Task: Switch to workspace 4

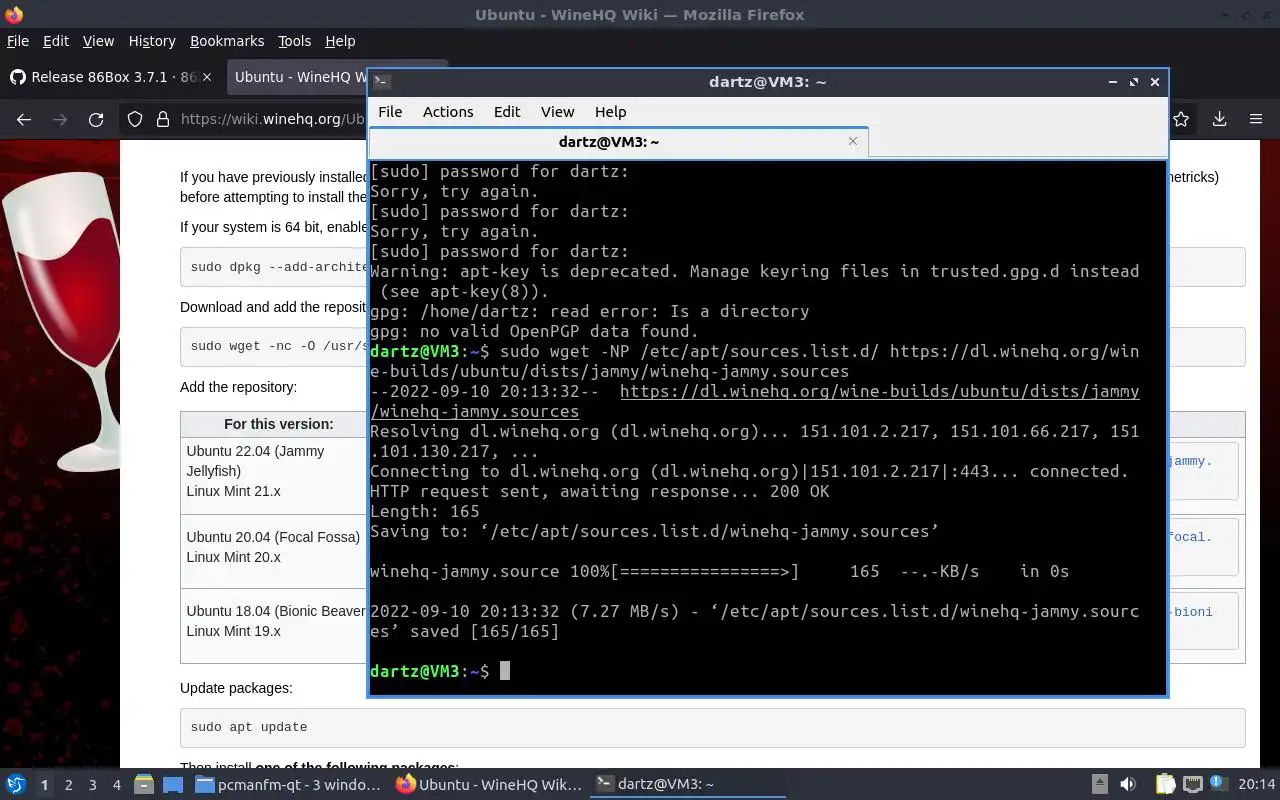Action: 117,785
